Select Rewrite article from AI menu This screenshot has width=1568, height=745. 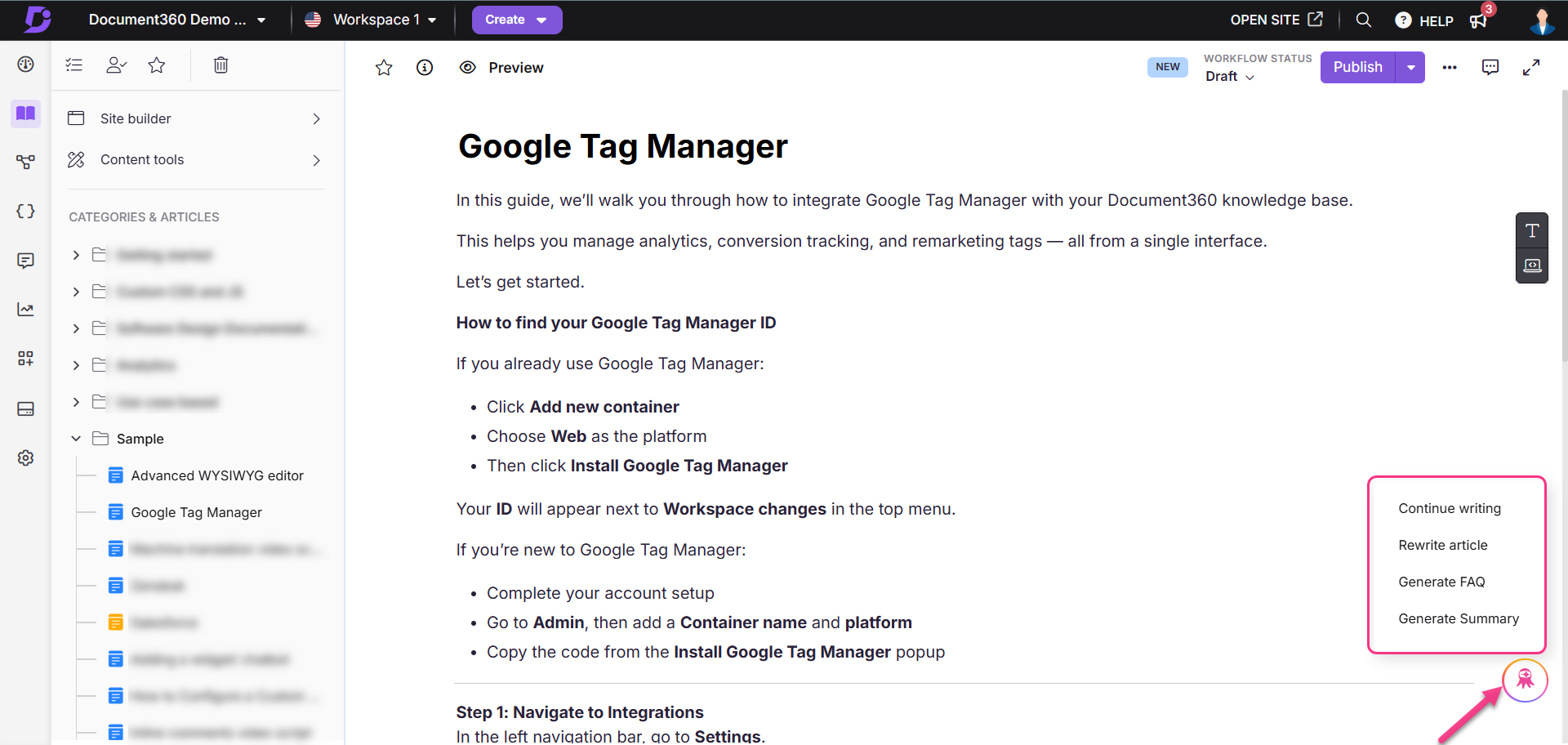tap(1443, 545)
